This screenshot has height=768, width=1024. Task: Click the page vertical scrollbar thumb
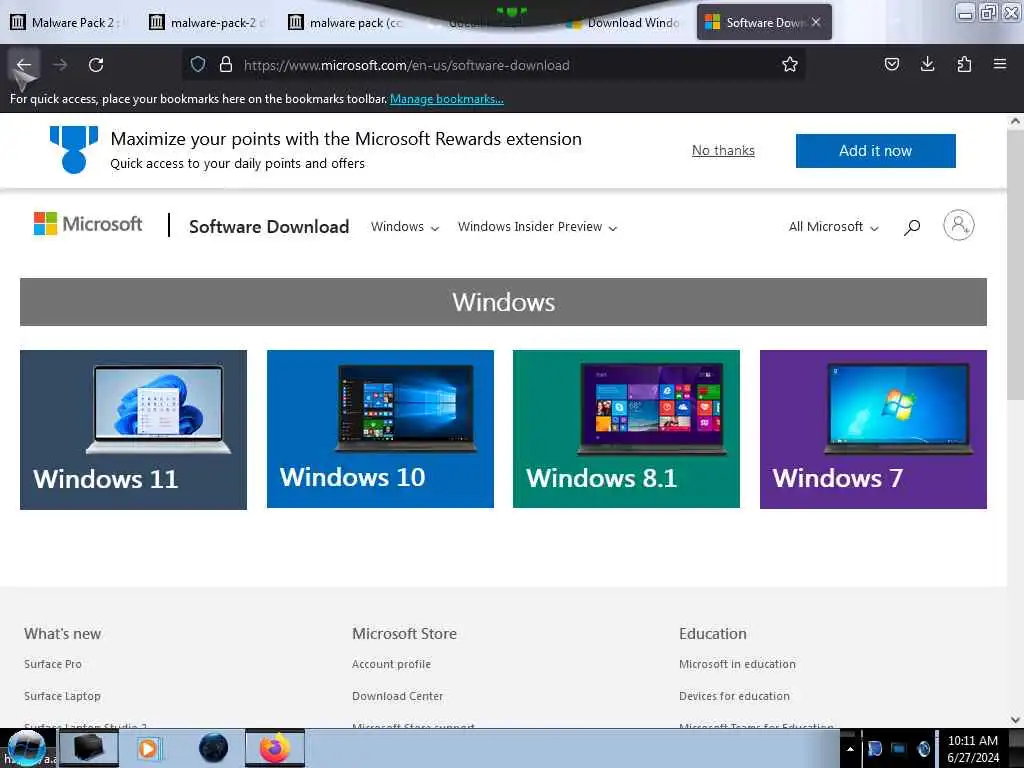1016,264
